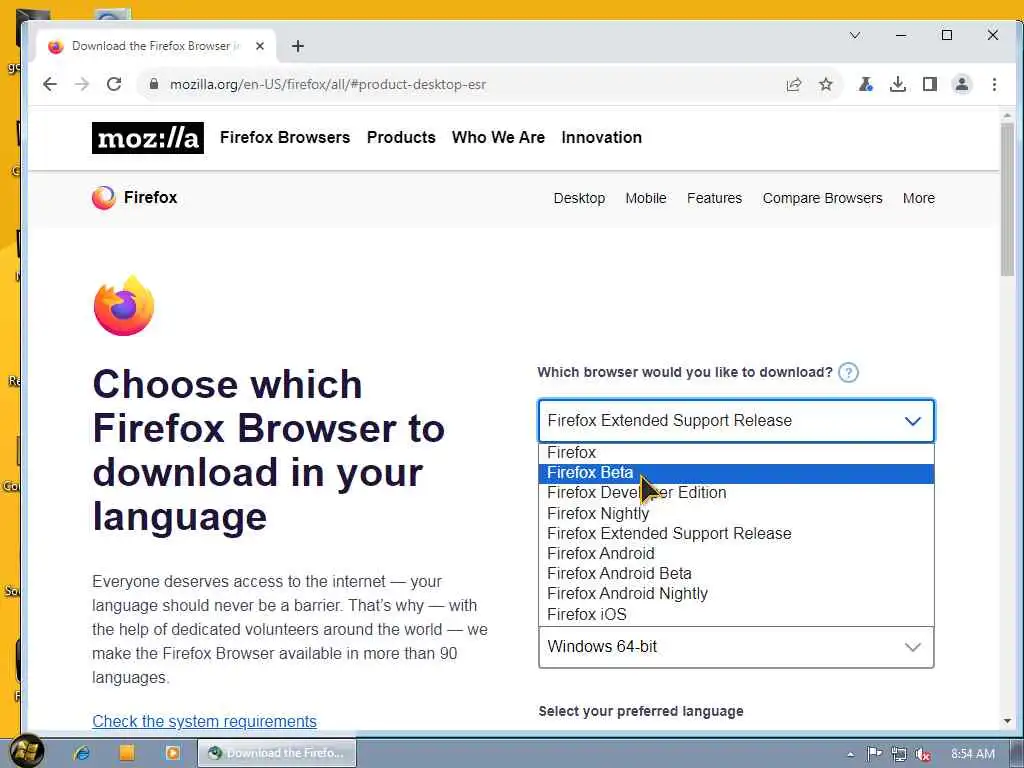The width and height of the screenshot is (1024, 768).
Task: Show hidden tray icons arrow
Action: (851, 754)
